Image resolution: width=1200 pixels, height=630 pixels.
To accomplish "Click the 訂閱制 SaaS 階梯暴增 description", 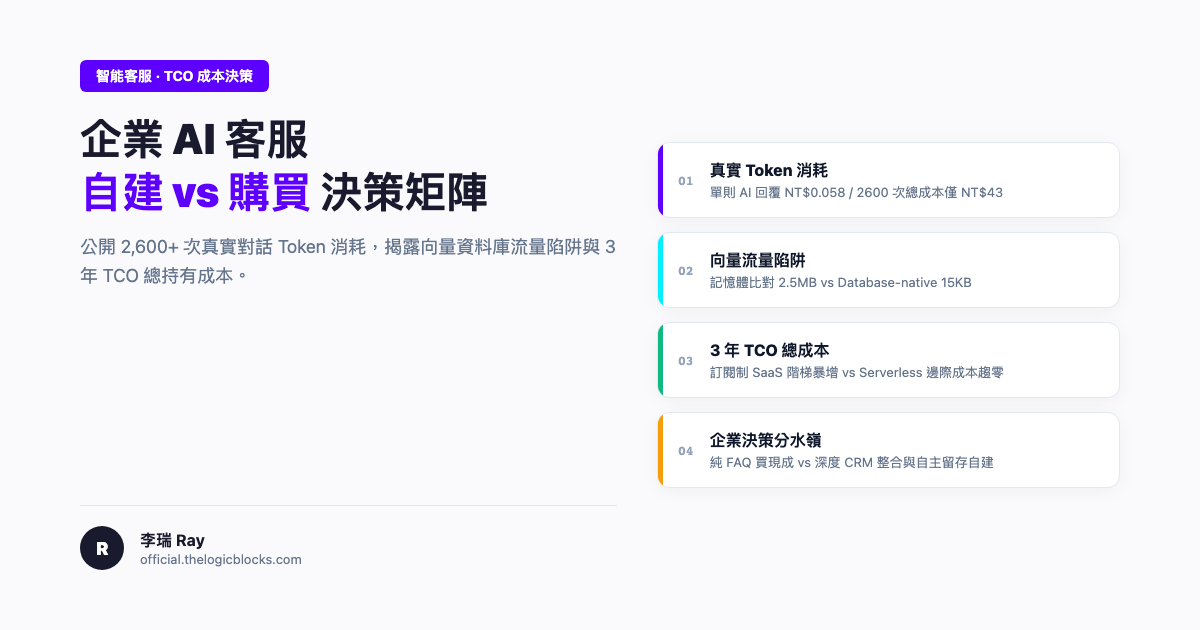I will pyautogui.click(x=856, y=372).
